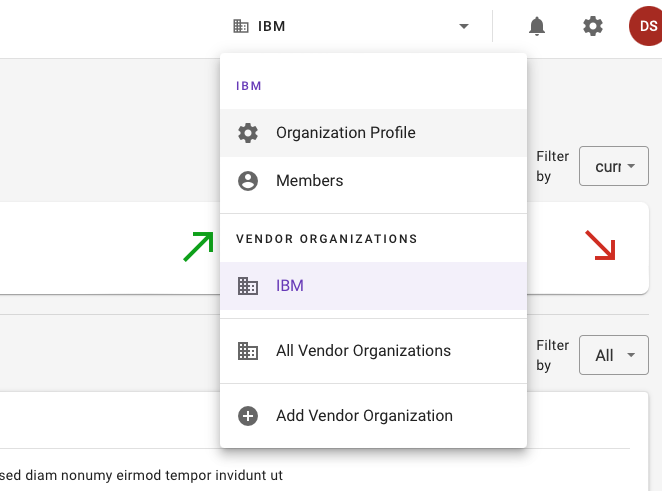Click the Members person icon
The width and height of the screenshot is (662, 491).
[x=248, y=181]
